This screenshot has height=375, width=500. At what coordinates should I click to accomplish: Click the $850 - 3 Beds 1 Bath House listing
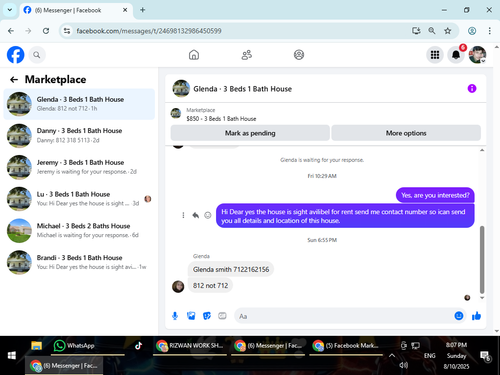[221, 119]
